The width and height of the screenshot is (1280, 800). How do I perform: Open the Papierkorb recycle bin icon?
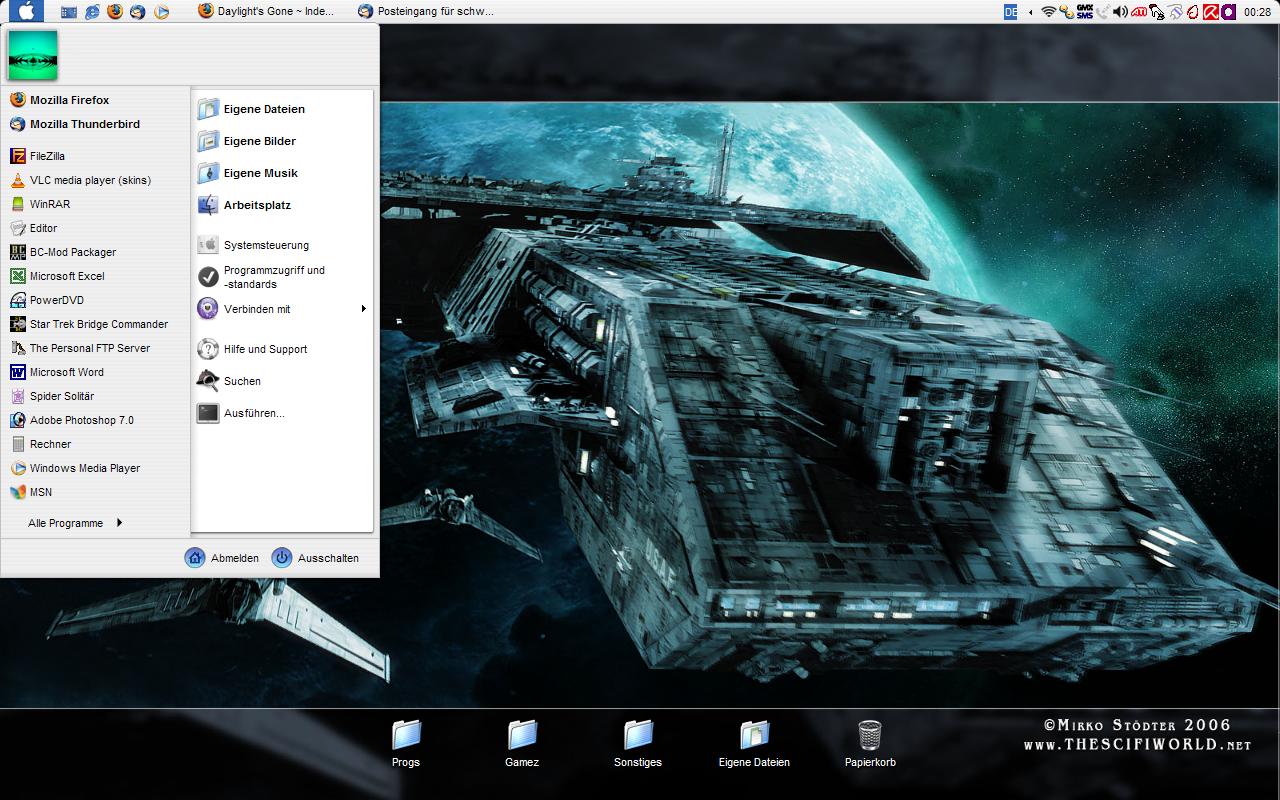click(870, 737)
